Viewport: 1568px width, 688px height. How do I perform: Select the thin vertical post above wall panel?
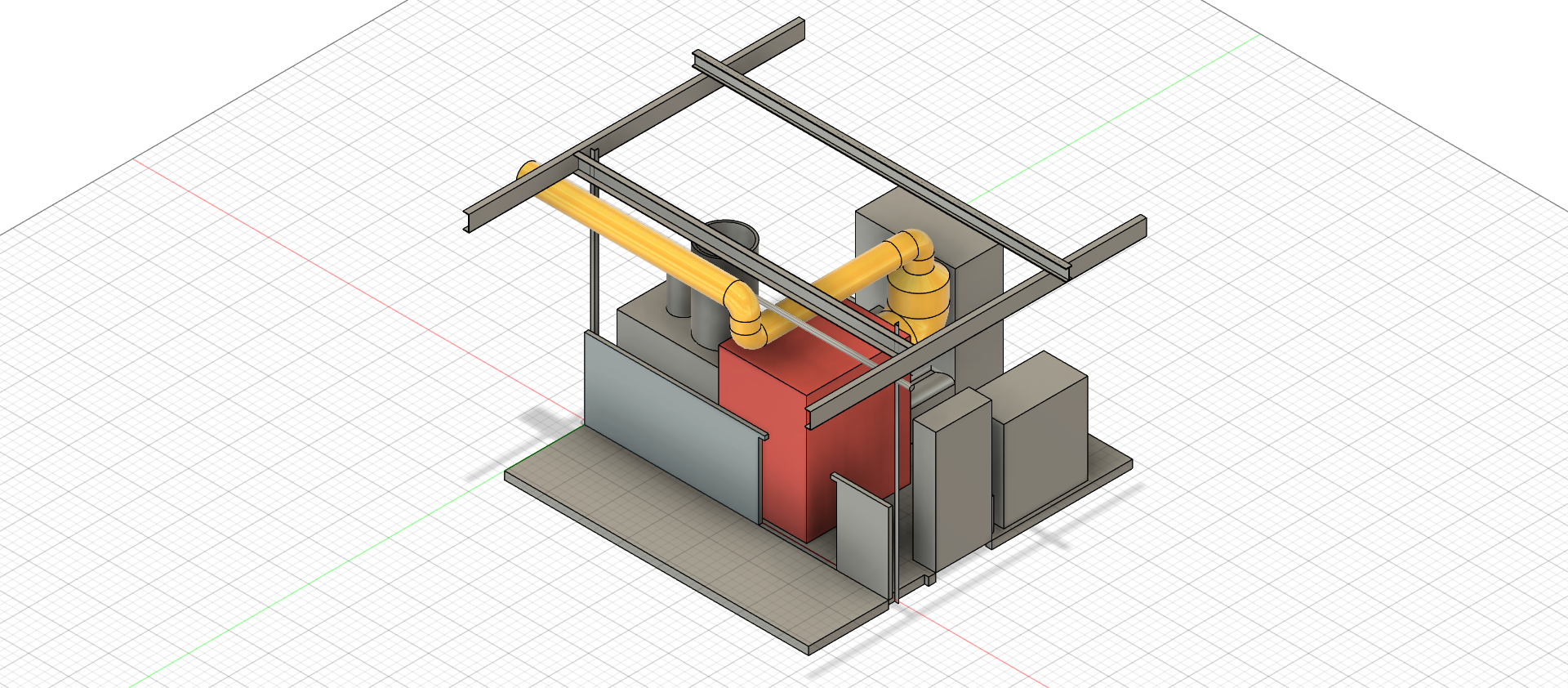[595, 261]
